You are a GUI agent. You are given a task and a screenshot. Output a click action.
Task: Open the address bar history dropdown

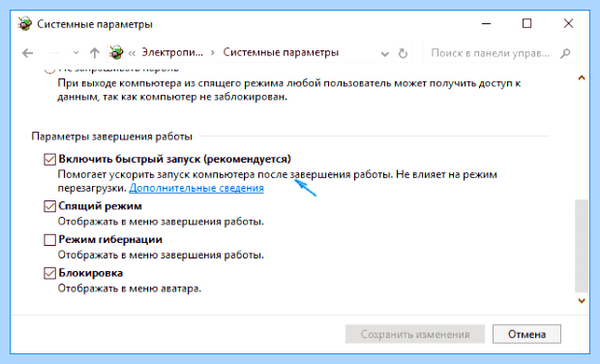coord(385,54)
